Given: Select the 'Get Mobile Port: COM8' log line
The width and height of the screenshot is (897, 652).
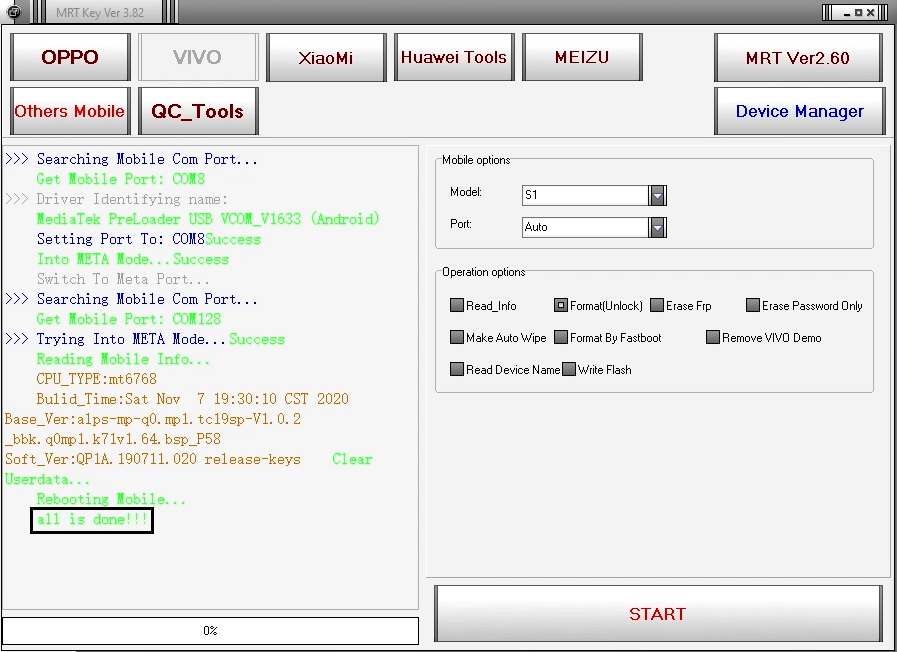Looking at the screenshot, I should (121, 179).
